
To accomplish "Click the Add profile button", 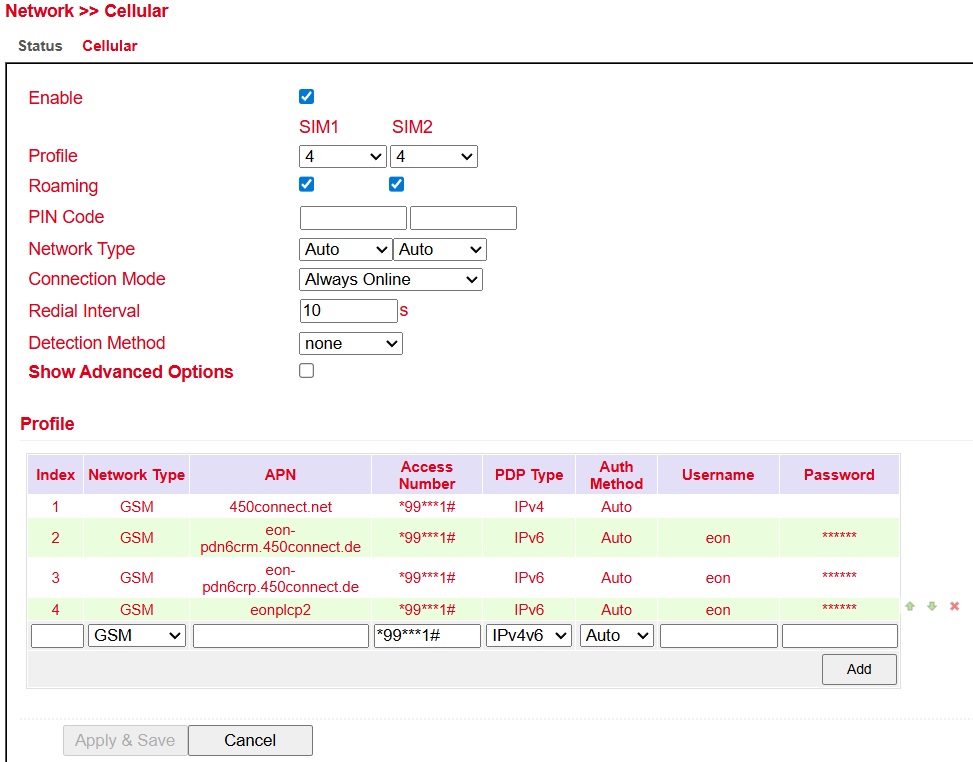I will [x=858, y=669].
